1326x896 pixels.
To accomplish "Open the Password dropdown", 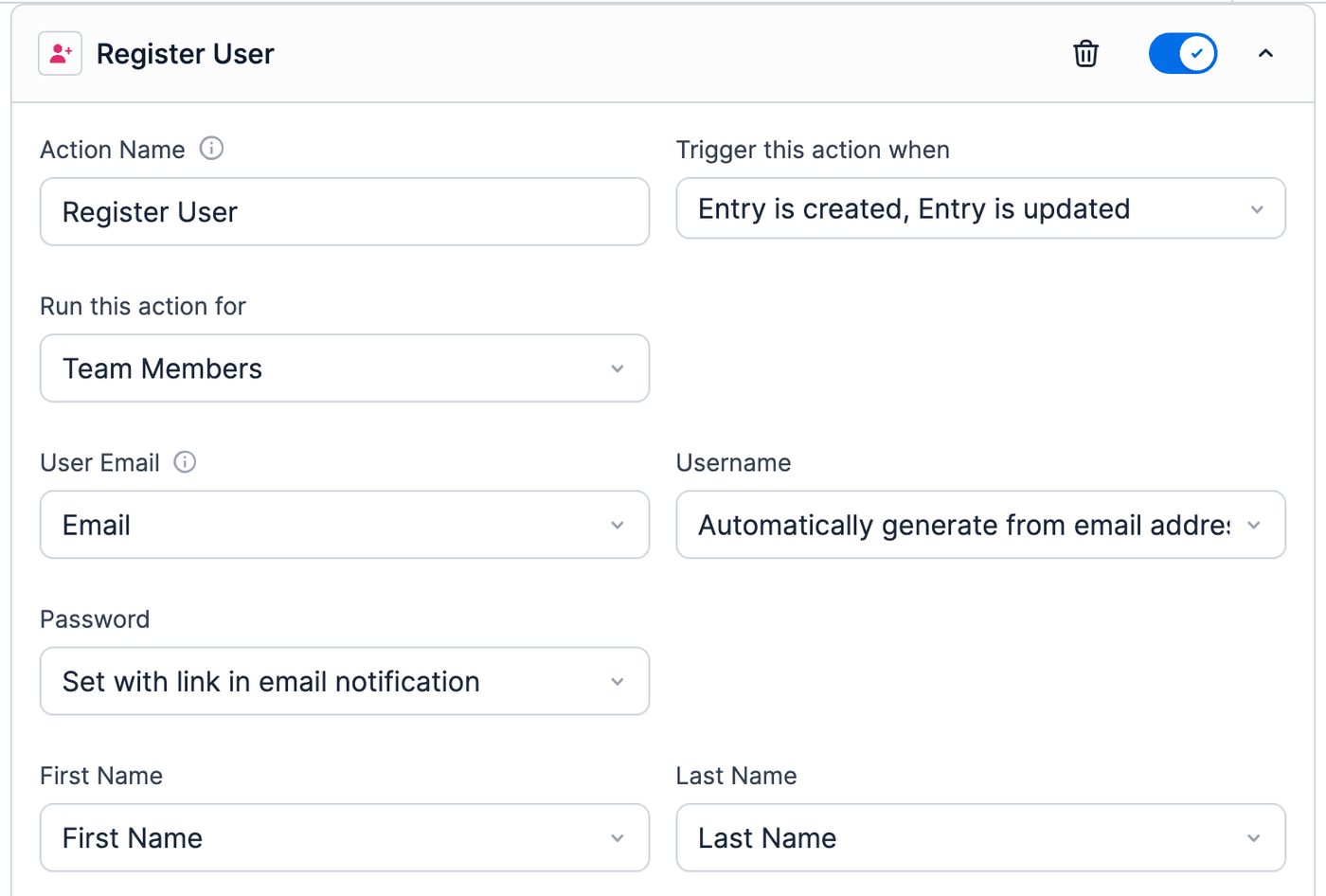I will (345, 681).
